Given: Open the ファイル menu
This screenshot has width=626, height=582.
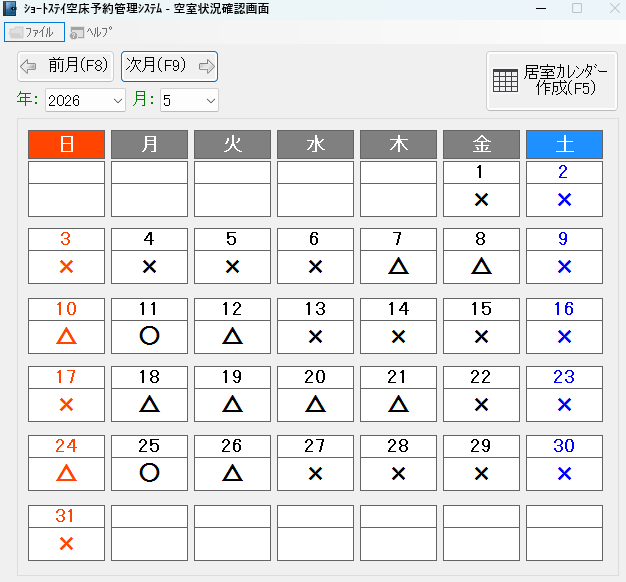Looking at the screenshot, I should pos(35,32).
